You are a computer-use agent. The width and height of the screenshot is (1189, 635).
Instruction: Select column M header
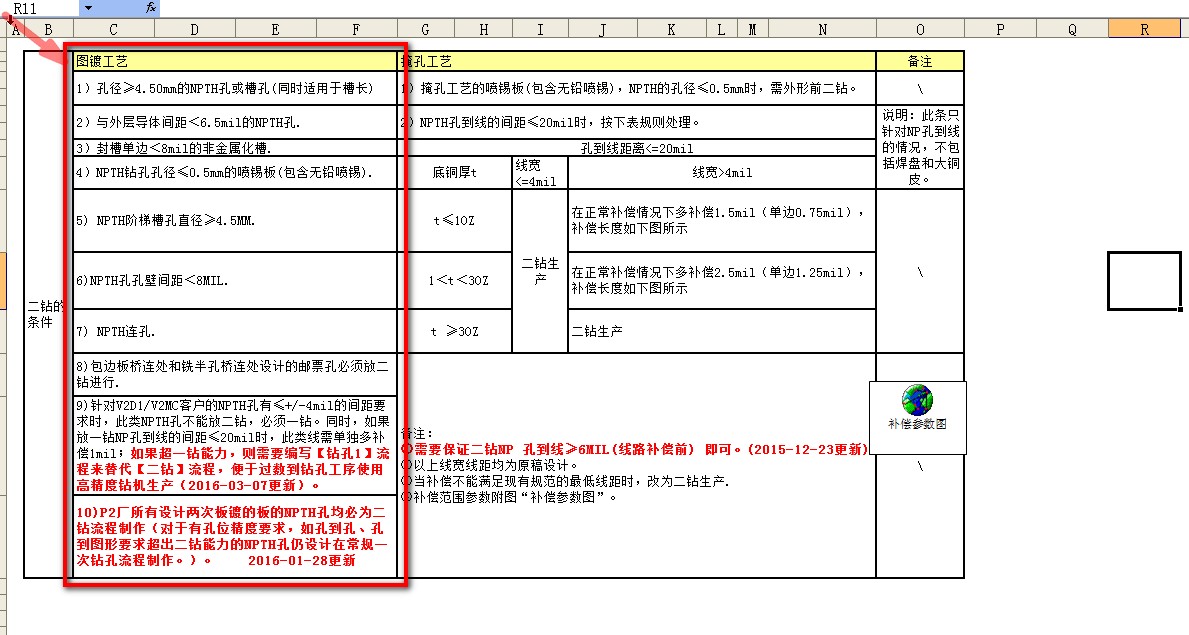coord(753,29)
